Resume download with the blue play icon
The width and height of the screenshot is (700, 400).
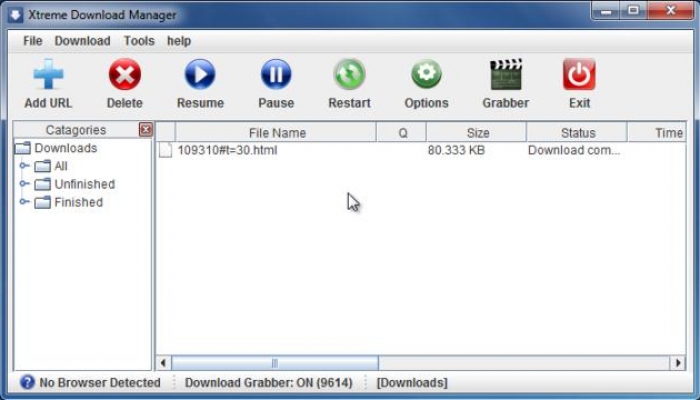pyautogui.click(x=200, y=75)
